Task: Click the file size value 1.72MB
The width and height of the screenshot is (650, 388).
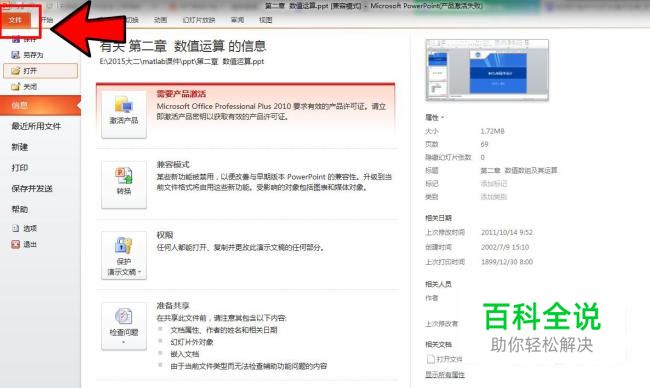Action: coord(492,131)
